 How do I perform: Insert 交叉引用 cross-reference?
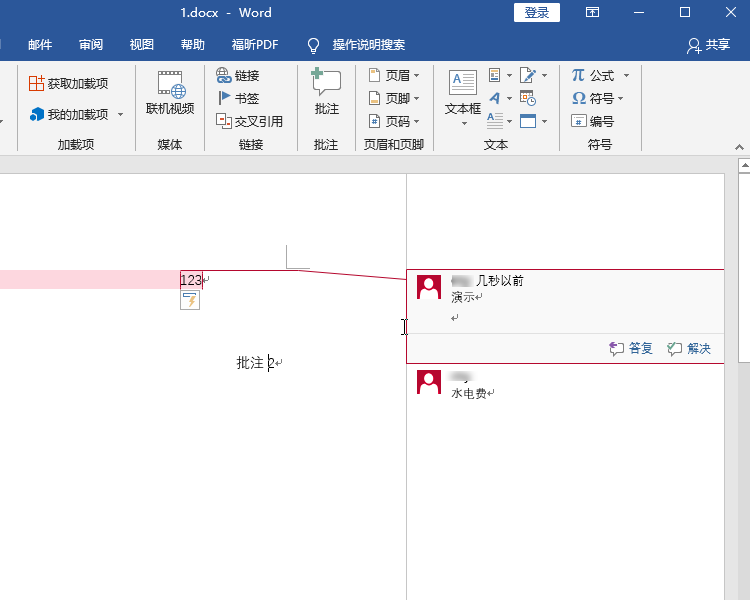pos(249,121)
